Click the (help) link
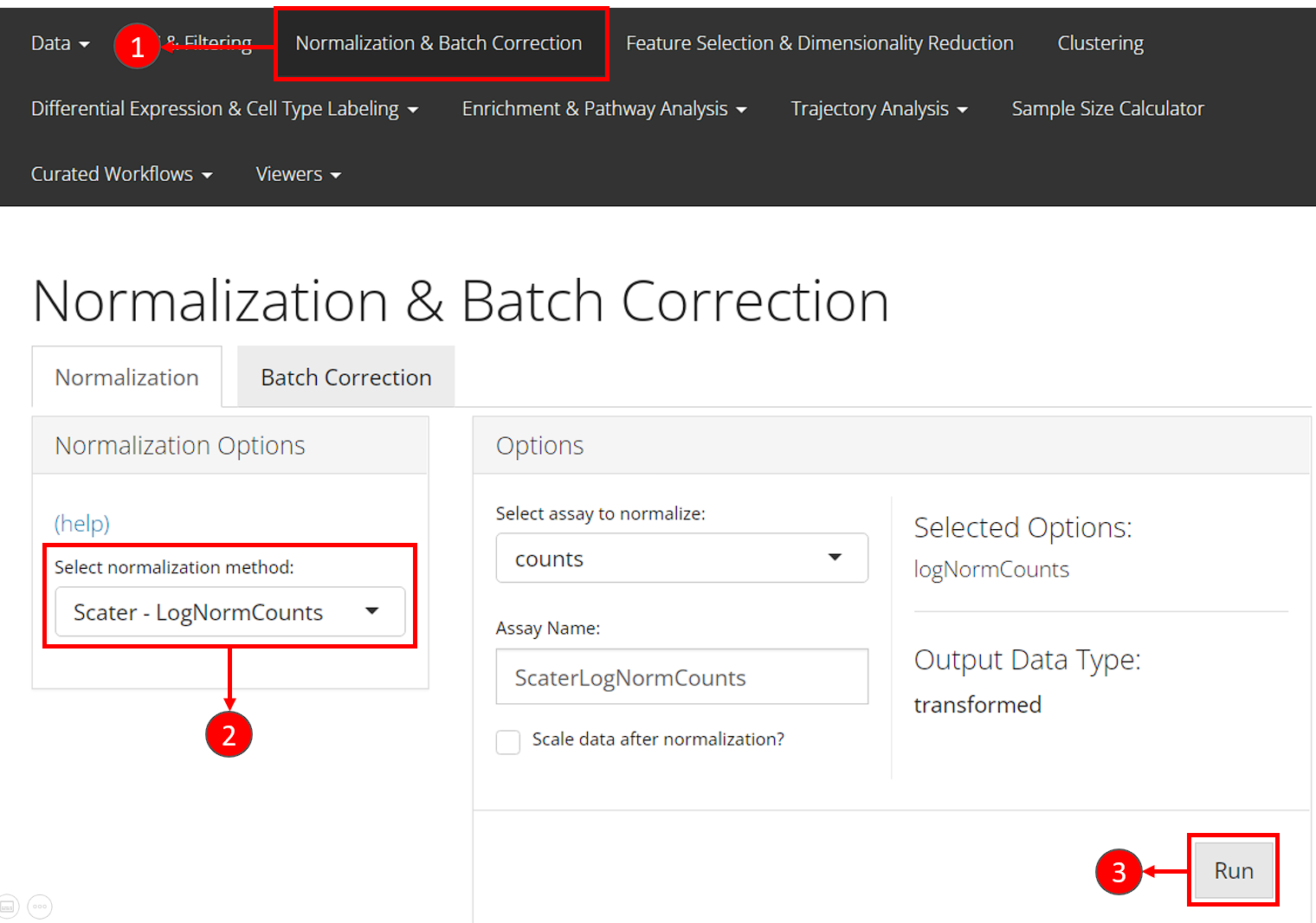Image resolution: width=1316 pixels, height=923 pixels. (x=82, y=523)
